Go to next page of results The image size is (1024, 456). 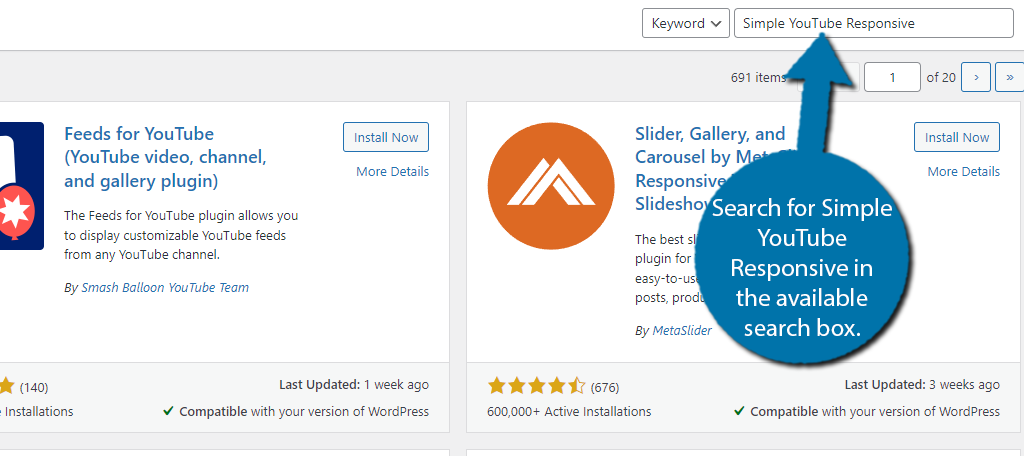pyautogui.click(x=977, y=77)
